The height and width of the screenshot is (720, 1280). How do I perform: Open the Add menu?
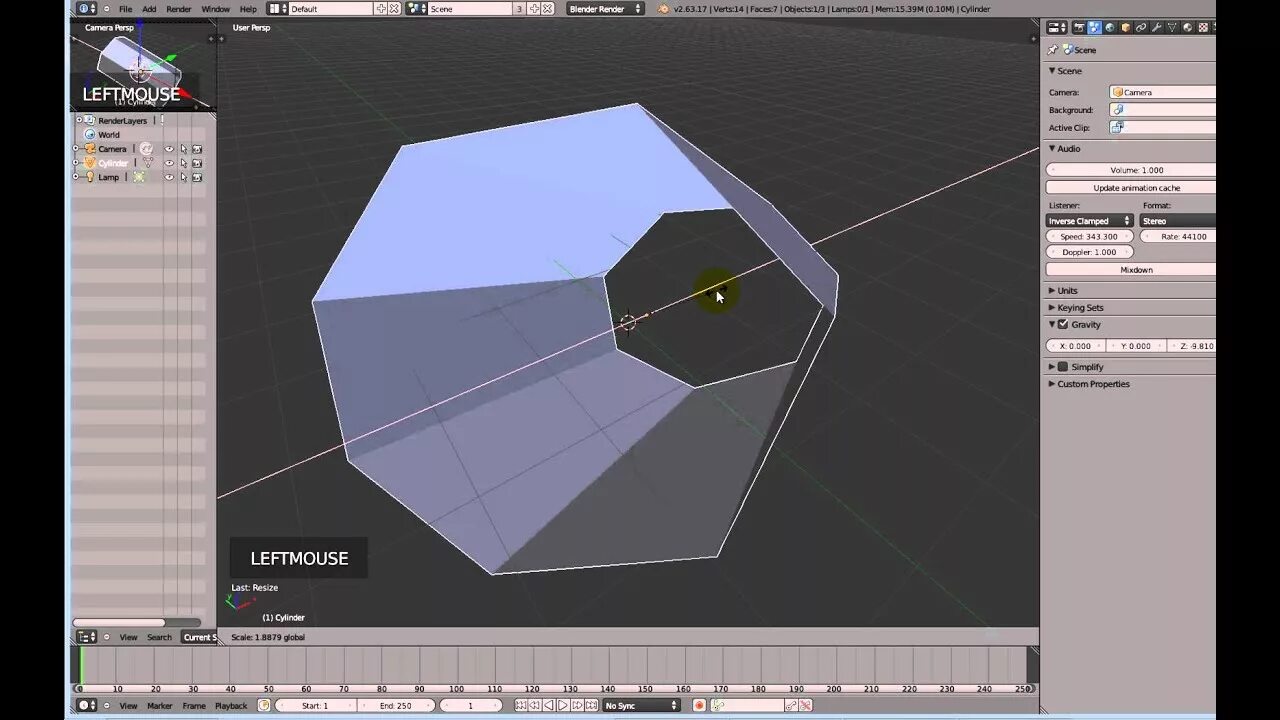click(149, 9)
